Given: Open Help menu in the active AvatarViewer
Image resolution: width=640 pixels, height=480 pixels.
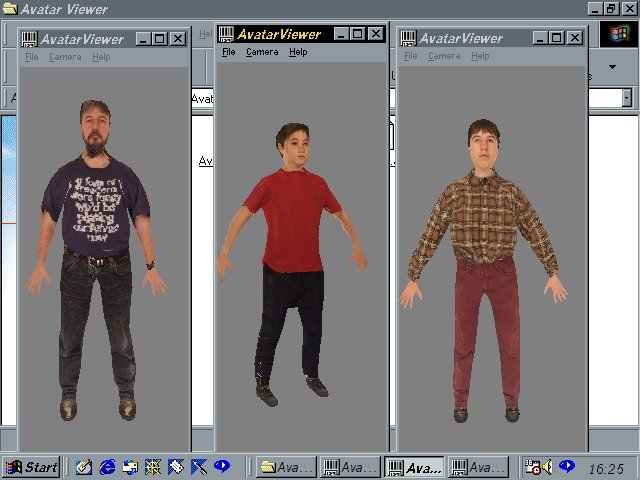Looking at the screenshot, I should pyautogui.click(x=298, y=52).
